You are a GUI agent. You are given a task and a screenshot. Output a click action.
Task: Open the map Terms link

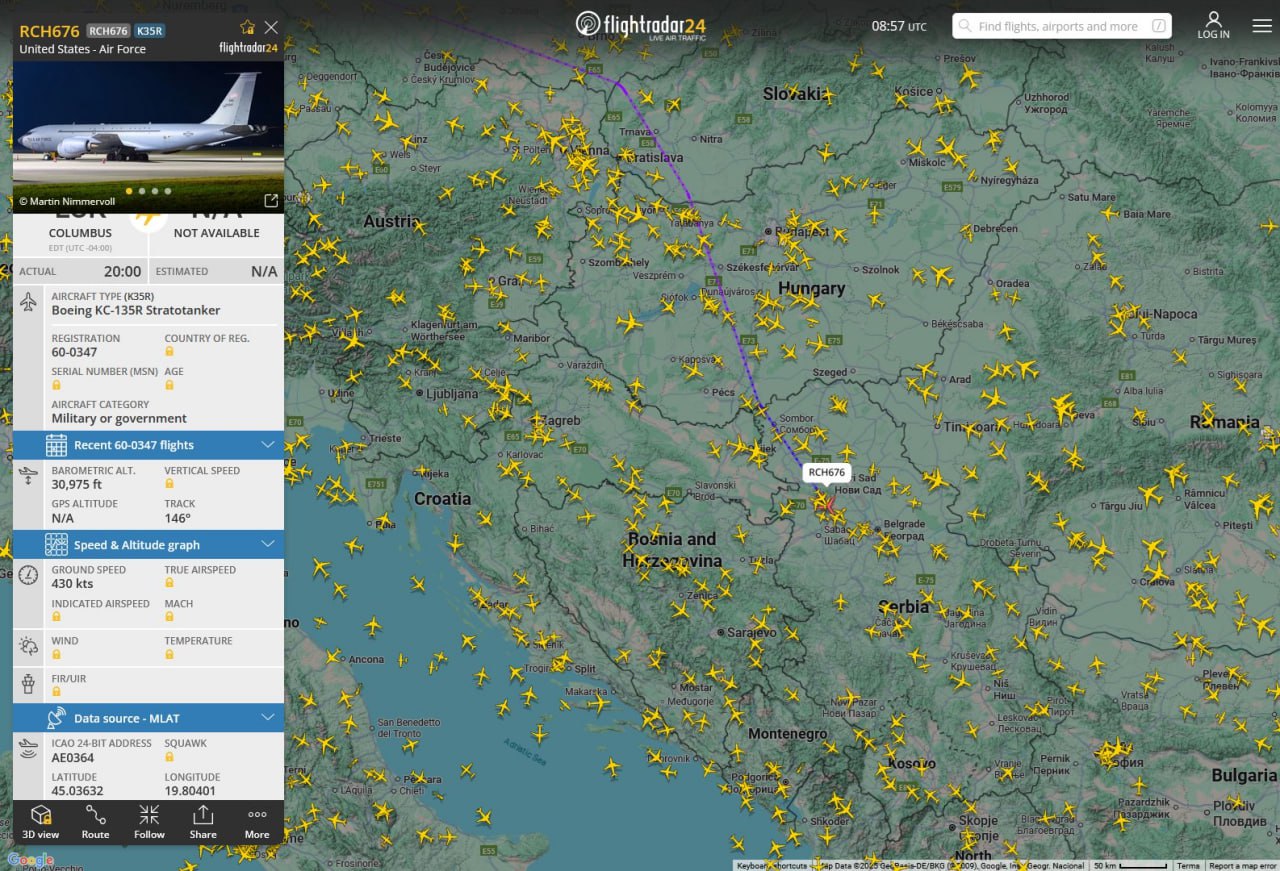coord(1188,865)
